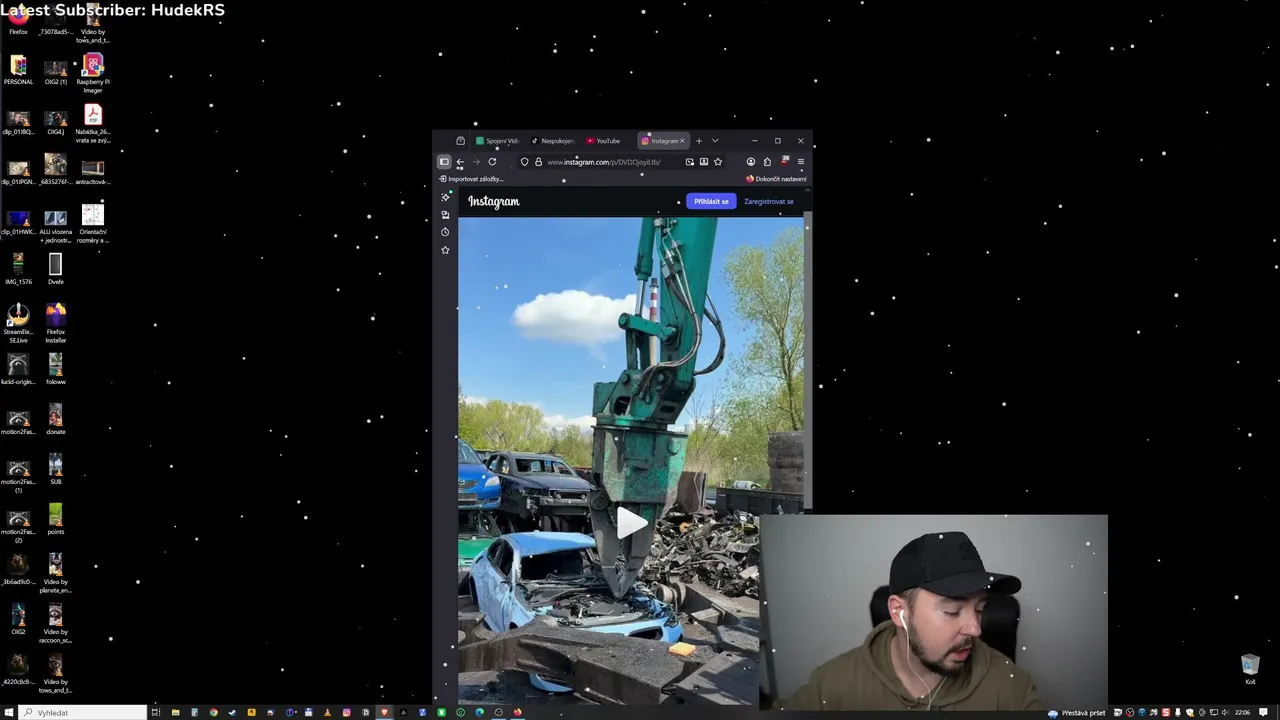1280x720 pixels.
Task: Click the taskbar clock showing 22:06
Action: pyautogui.click(x=1242, y=713)
